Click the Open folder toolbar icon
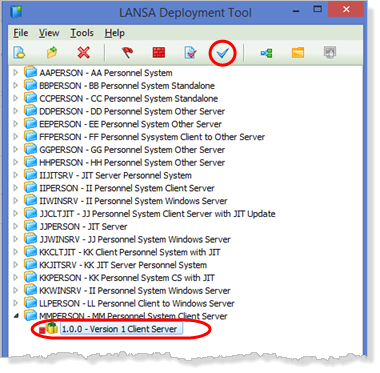Screen dimensions: 380x373 (52, 53)
